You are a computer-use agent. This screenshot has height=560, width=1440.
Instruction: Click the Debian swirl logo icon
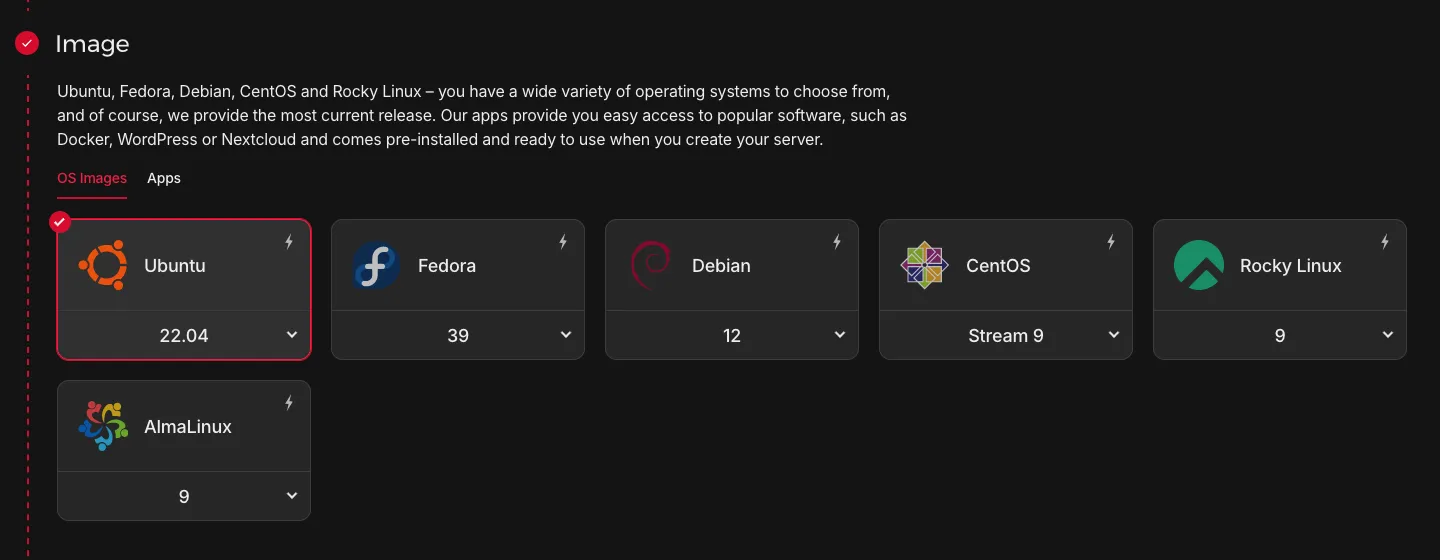point(650,266)
